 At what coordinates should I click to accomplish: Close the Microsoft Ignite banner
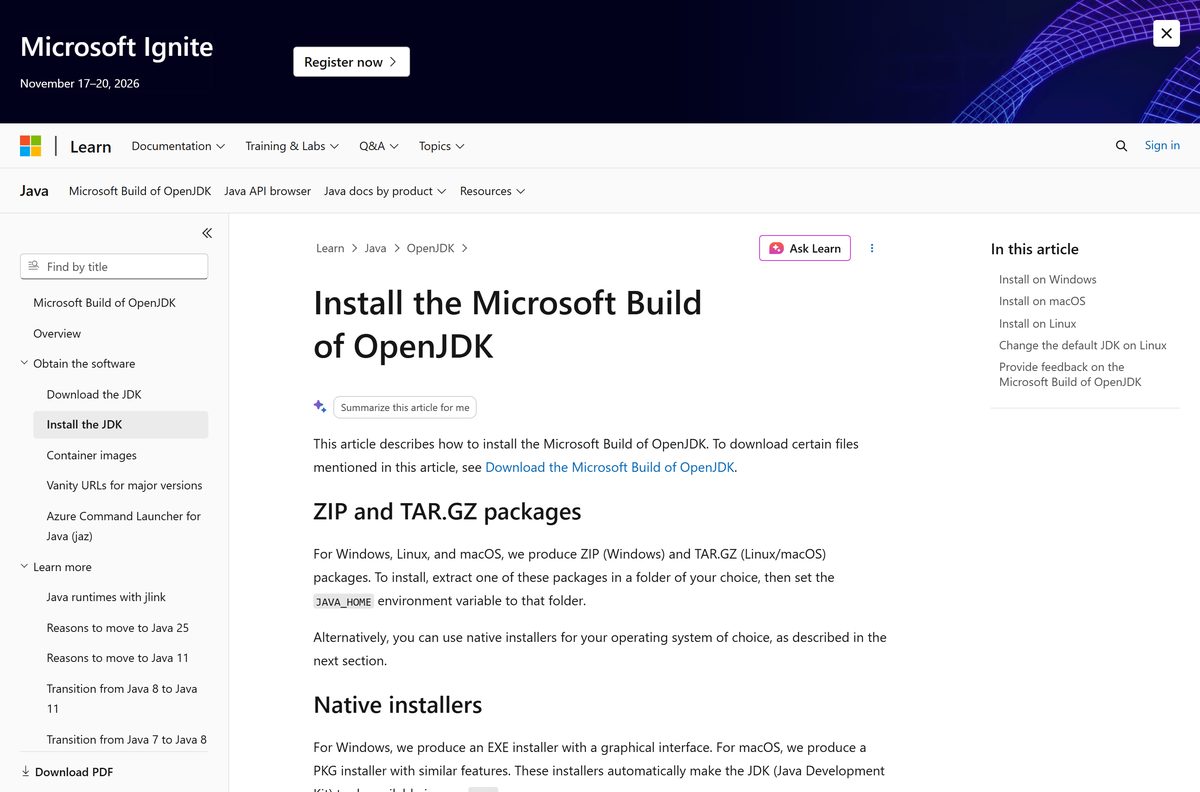pyautogui.click(x=1166, y=33)
